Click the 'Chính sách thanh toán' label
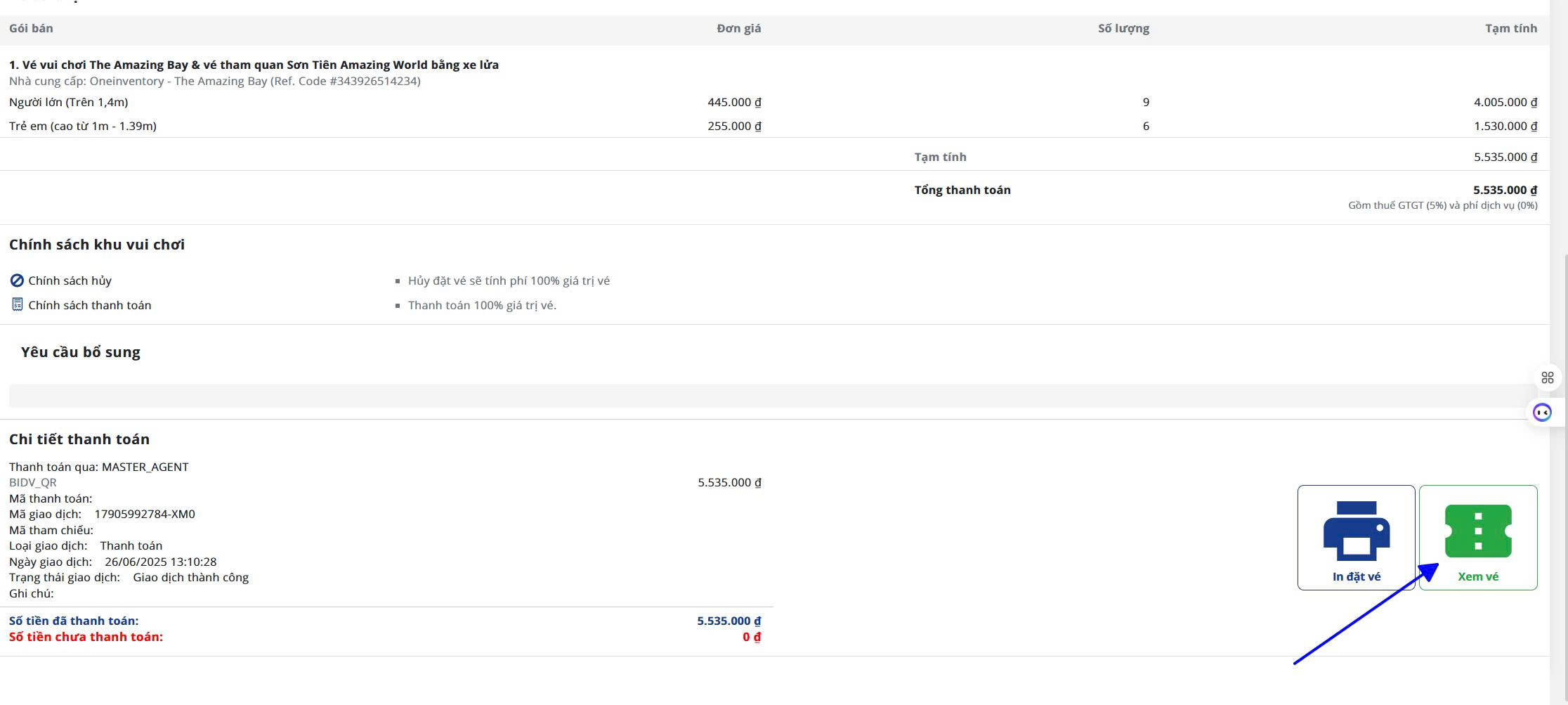 click(x=89, y=305)
